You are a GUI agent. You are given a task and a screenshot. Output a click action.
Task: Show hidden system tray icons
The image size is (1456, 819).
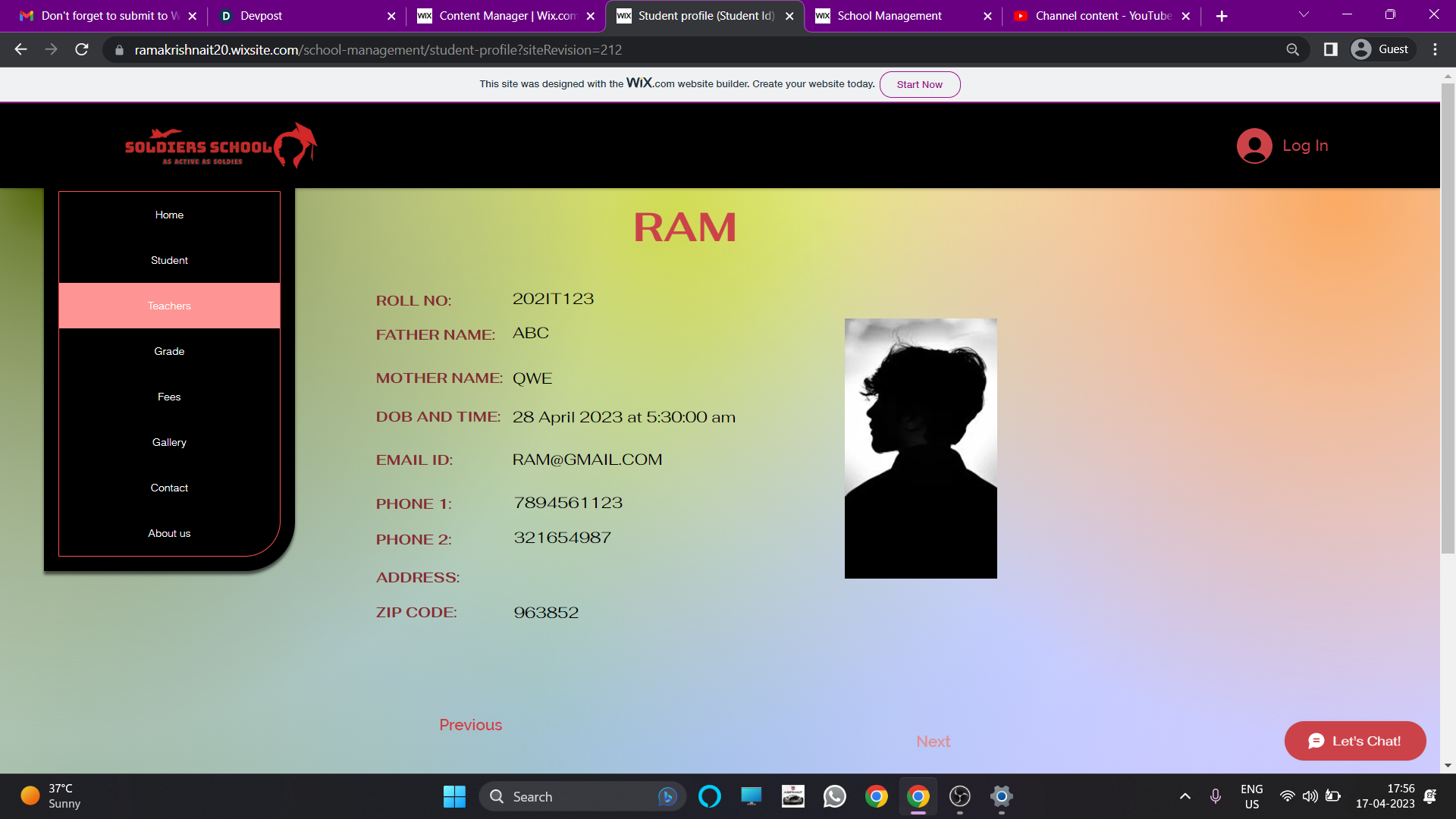pos(1185,796)
